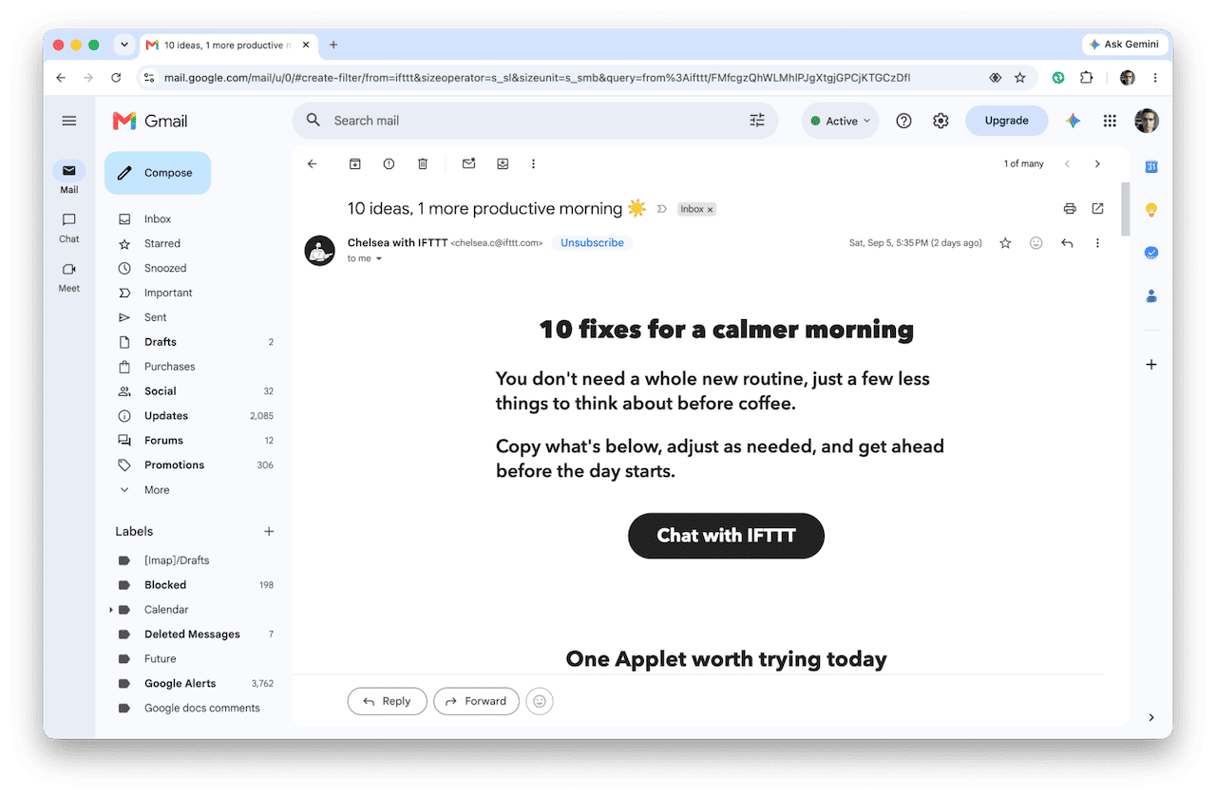
Task: Click the emoji reaction button beside Forward
Action: pos(540,702)
